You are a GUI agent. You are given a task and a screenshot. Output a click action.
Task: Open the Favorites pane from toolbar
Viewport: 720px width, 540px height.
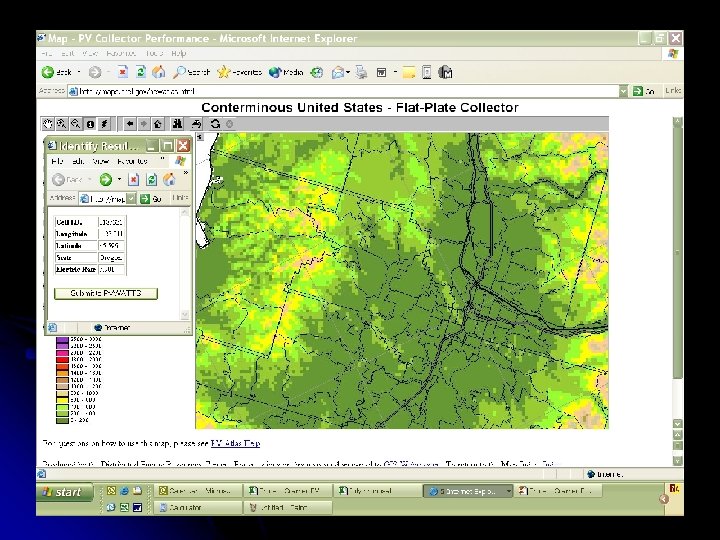pos(240,72)
